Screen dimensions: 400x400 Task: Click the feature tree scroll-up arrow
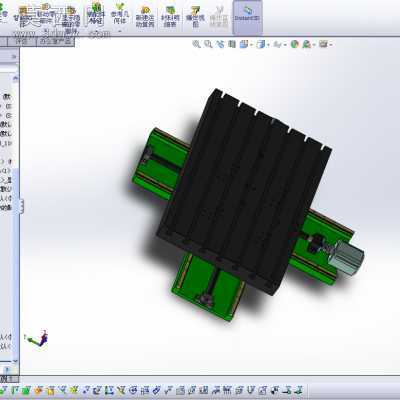(15, 78)
